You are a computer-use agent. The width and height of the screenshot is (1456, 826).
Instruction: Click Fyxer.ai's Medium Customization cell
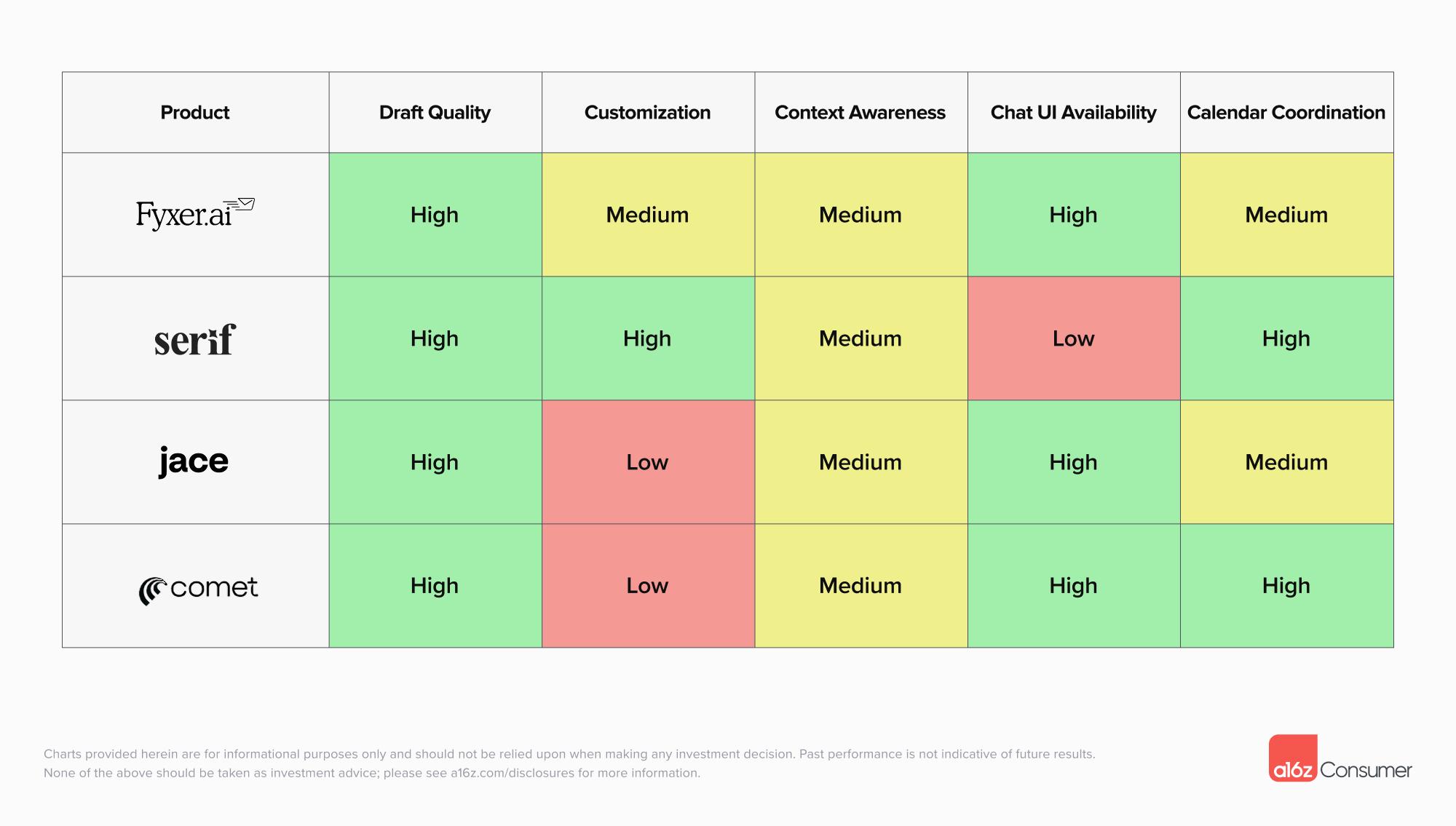(647, 215)
